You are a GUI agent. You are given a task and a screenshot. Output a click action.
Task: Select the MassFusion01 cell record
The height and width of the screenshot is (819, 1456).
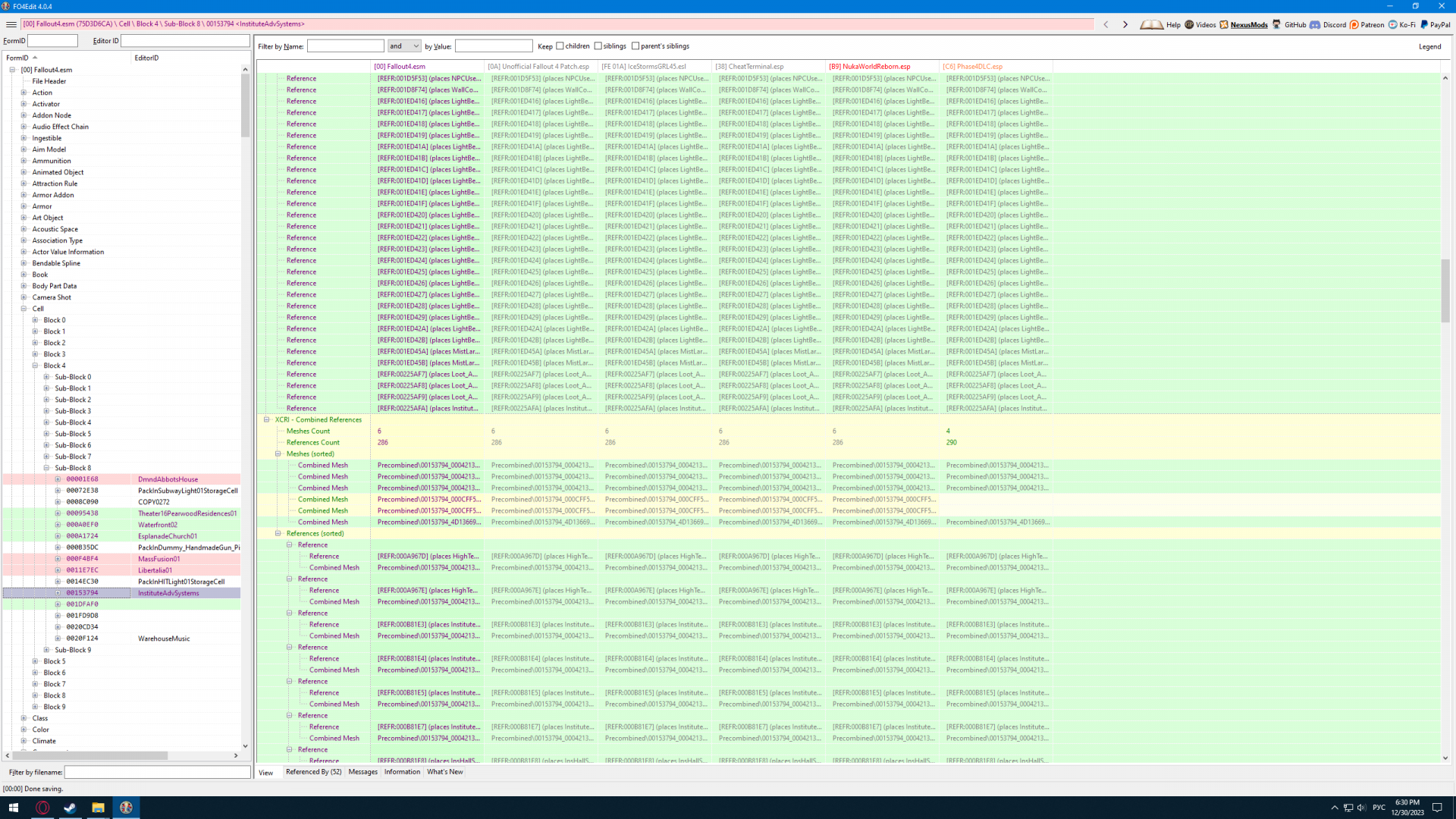click(158, 559)
